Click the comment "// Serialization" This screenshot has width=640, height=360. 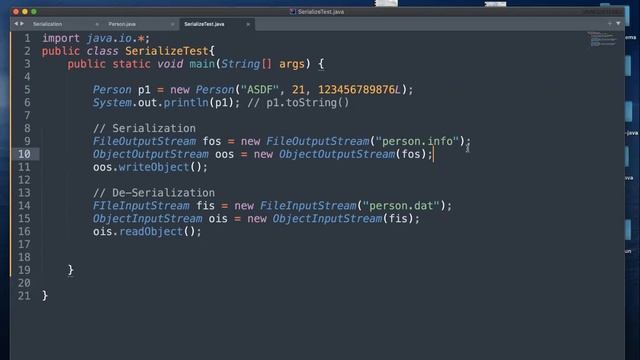pyautogui.click(x=144, y=128)
